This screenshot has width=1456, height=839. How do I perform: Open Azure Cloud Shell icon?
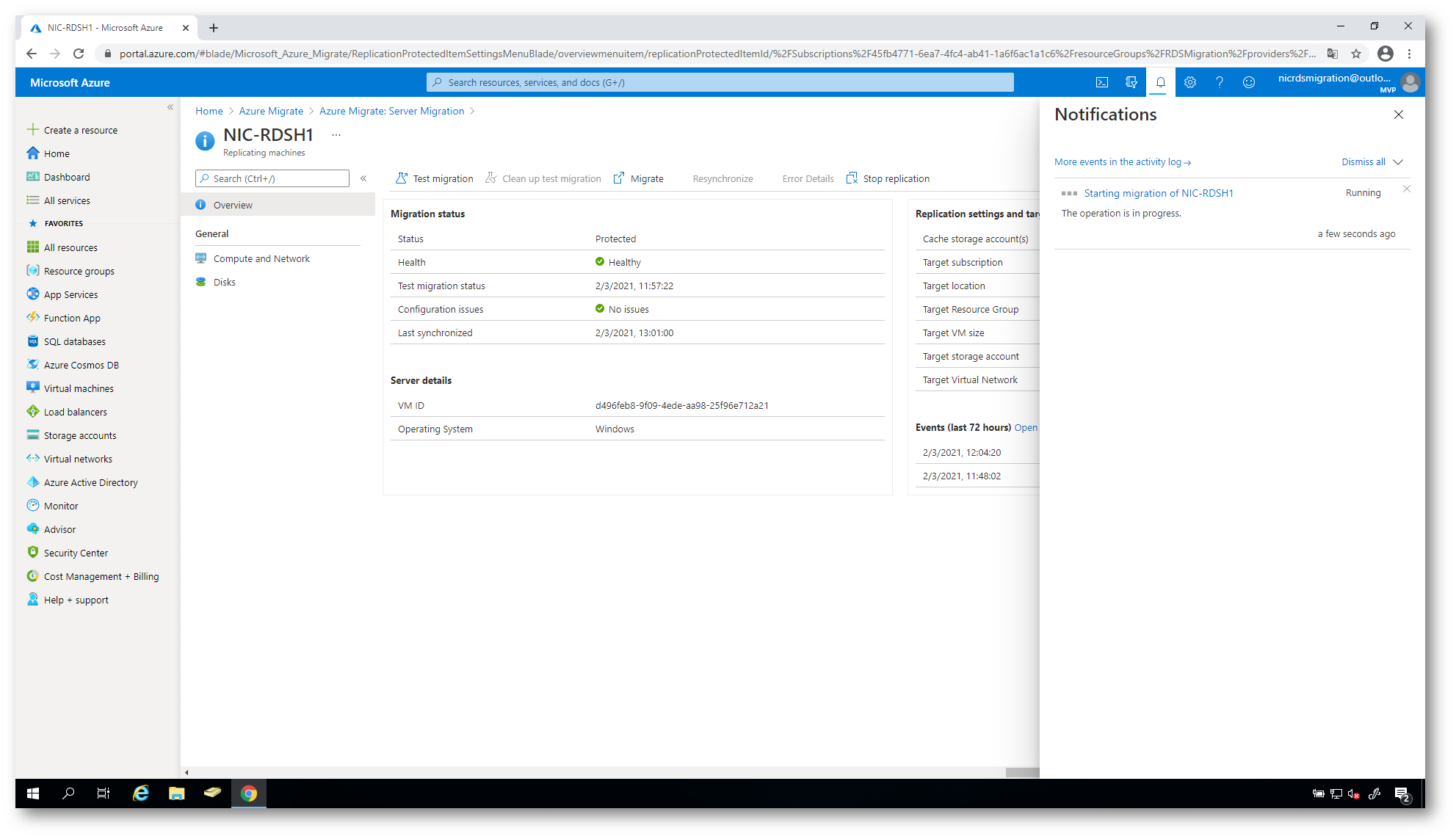click(x=1102, y=82)
